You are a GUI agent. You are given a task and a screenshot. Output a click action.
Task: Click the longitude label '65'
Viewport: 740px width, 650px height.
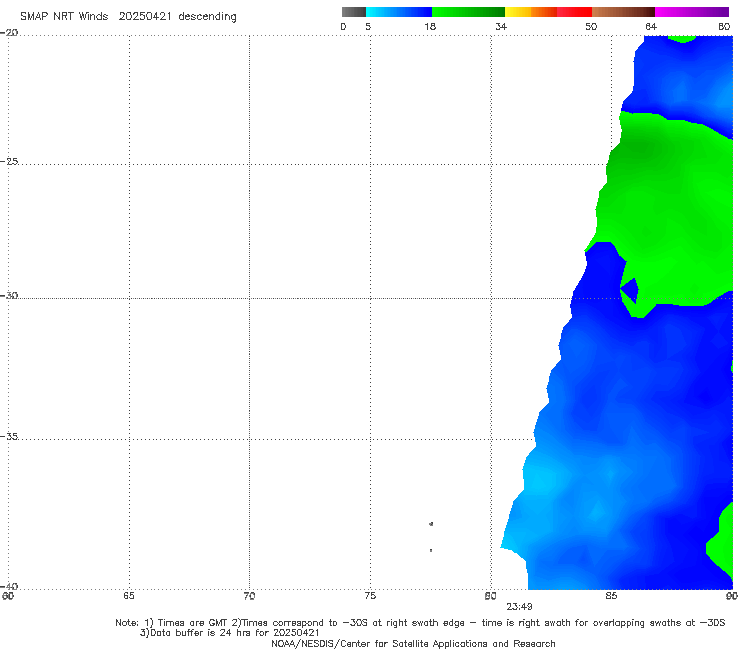pos(128,596)
